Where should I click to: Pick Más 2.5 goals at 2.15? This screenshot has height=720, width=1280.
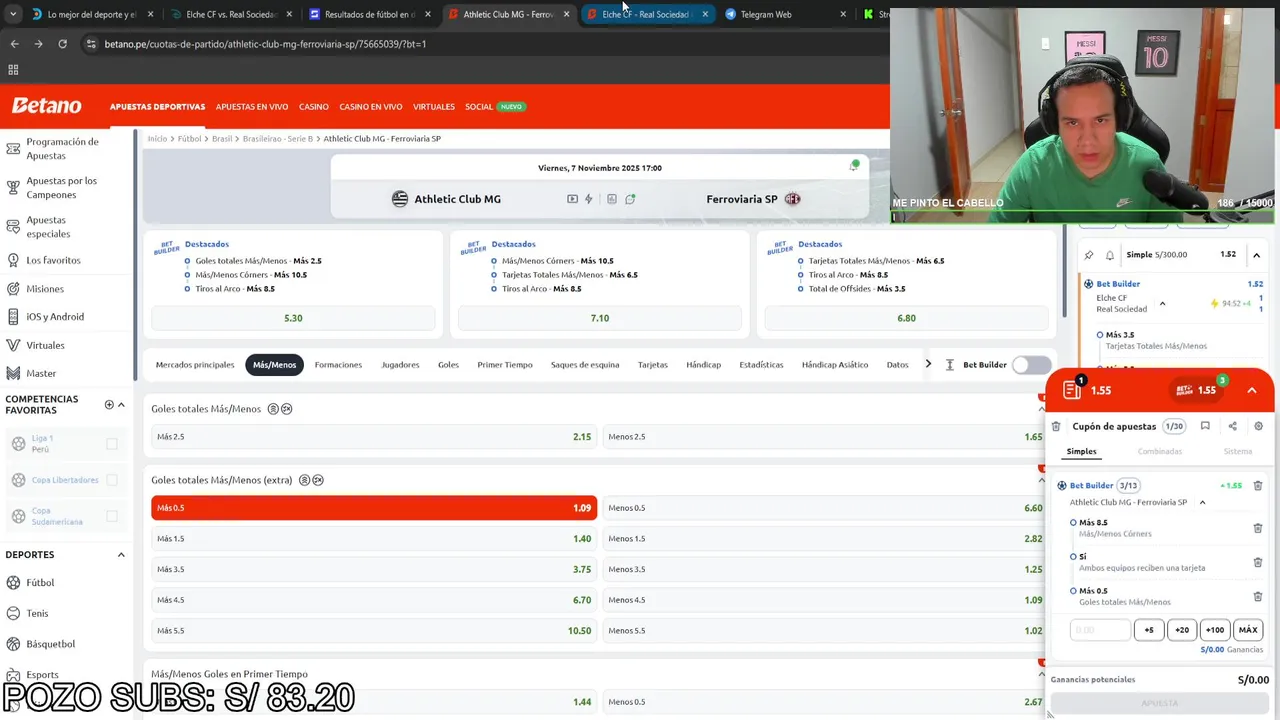374,437
